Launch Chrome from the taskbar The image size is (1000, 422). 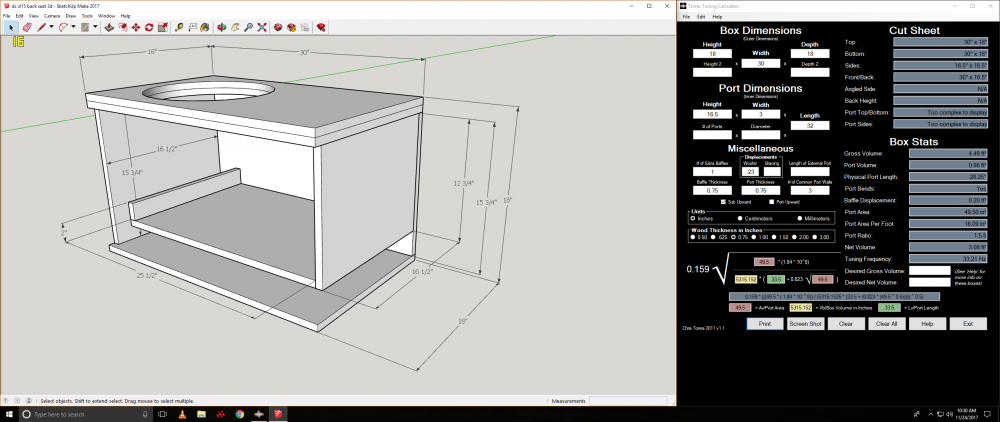(240, 414)
